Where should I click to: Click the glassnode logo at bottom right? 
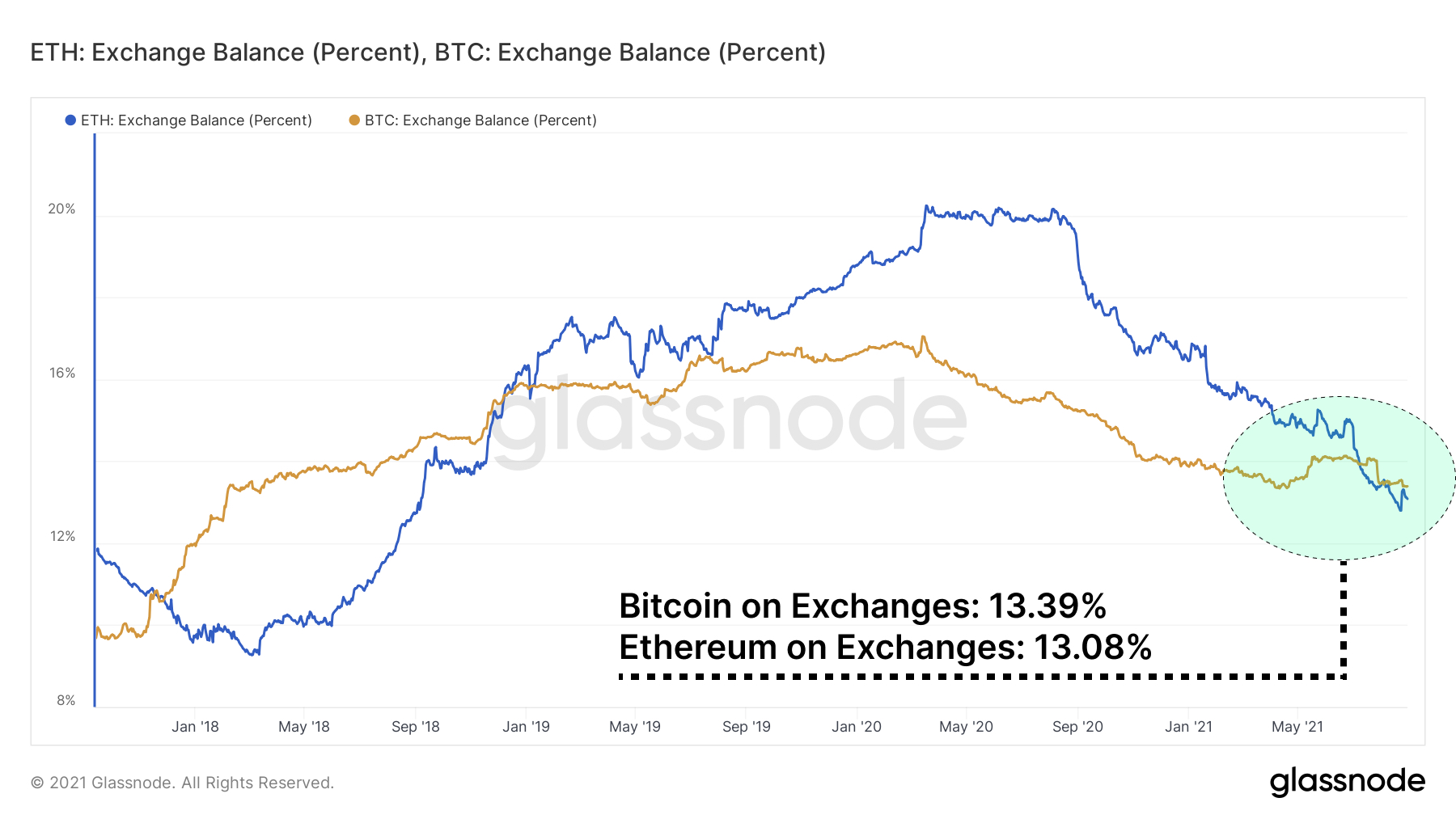1347,781
